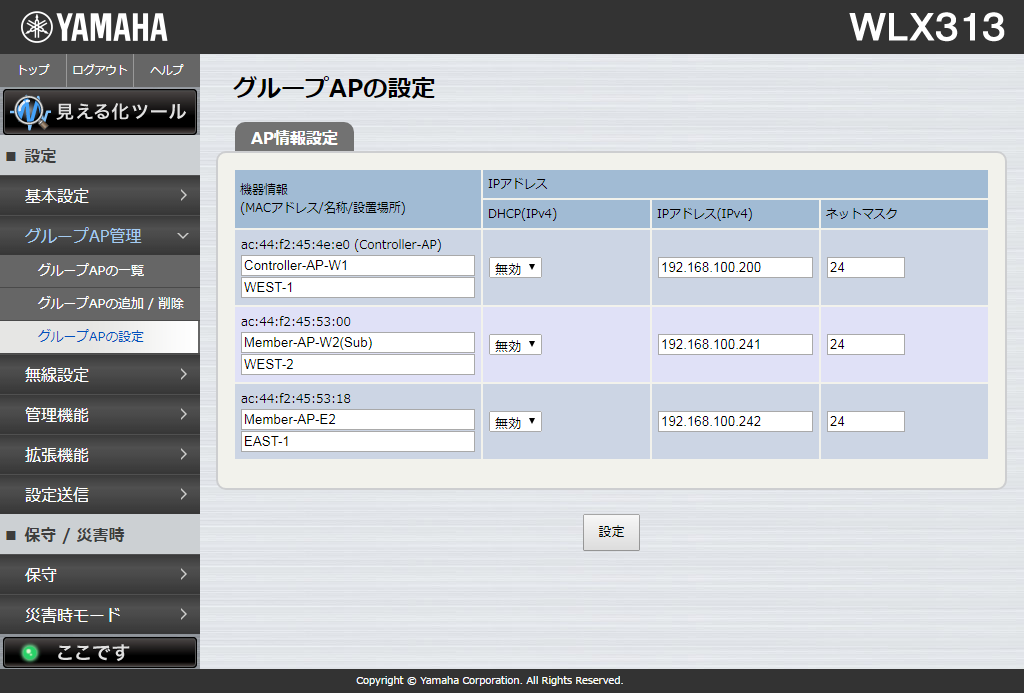
Task: Click ログアウト to log out
Action: click(100, 70)
